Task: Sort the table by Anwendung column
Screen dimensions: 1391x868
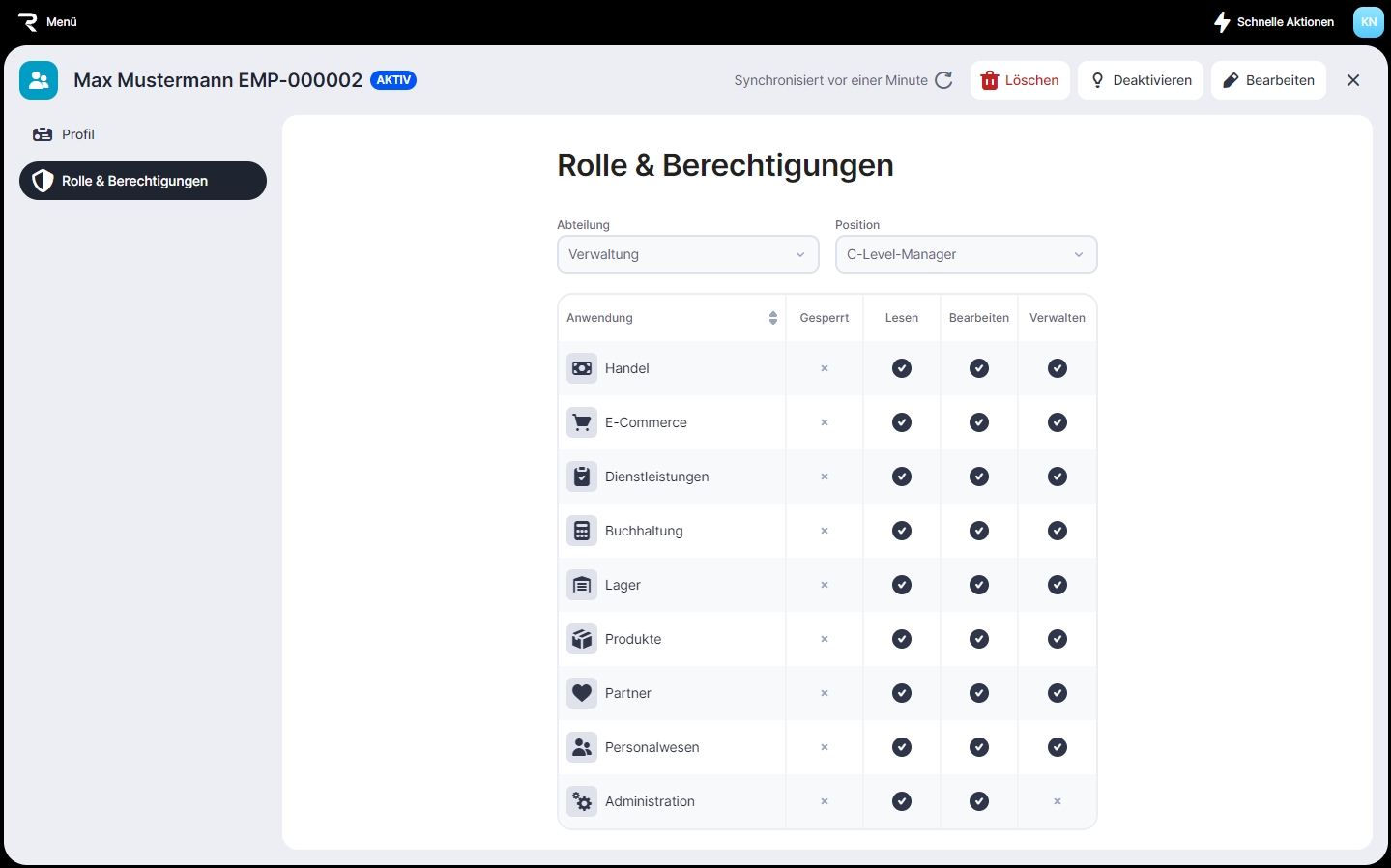Action: tap(772, 318)
